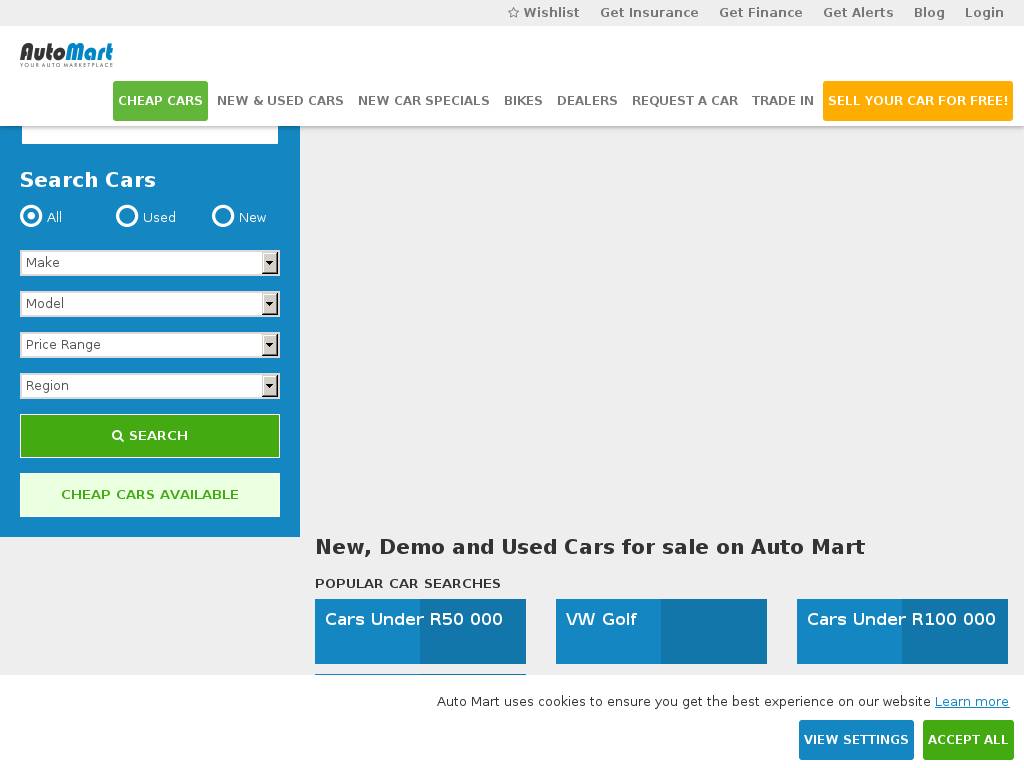Follow the Learn more cookie link

click(x=972, y=701)
